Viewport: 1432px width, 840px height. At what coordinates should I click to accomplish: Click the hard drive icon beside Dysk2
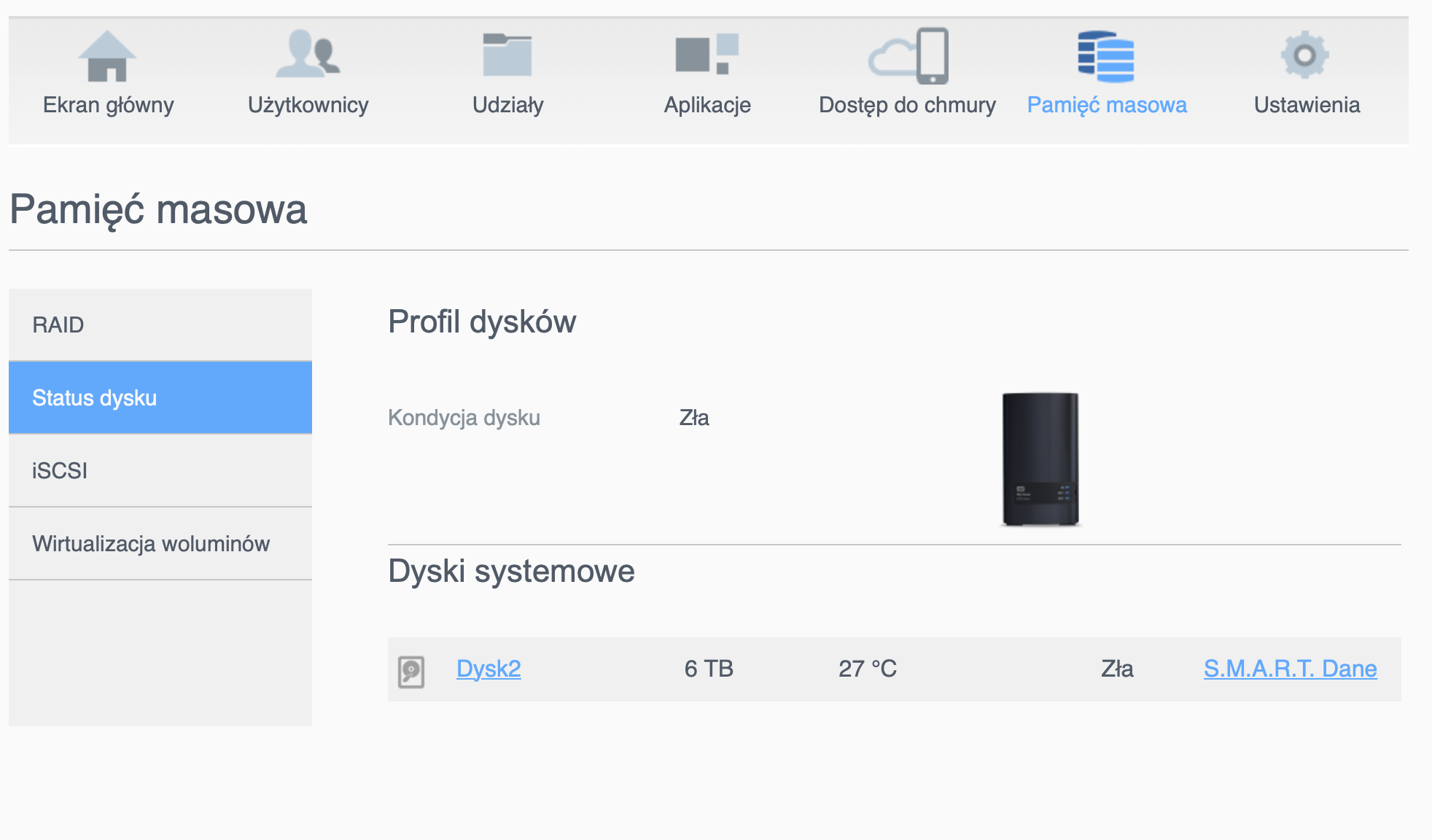point(411,672)
